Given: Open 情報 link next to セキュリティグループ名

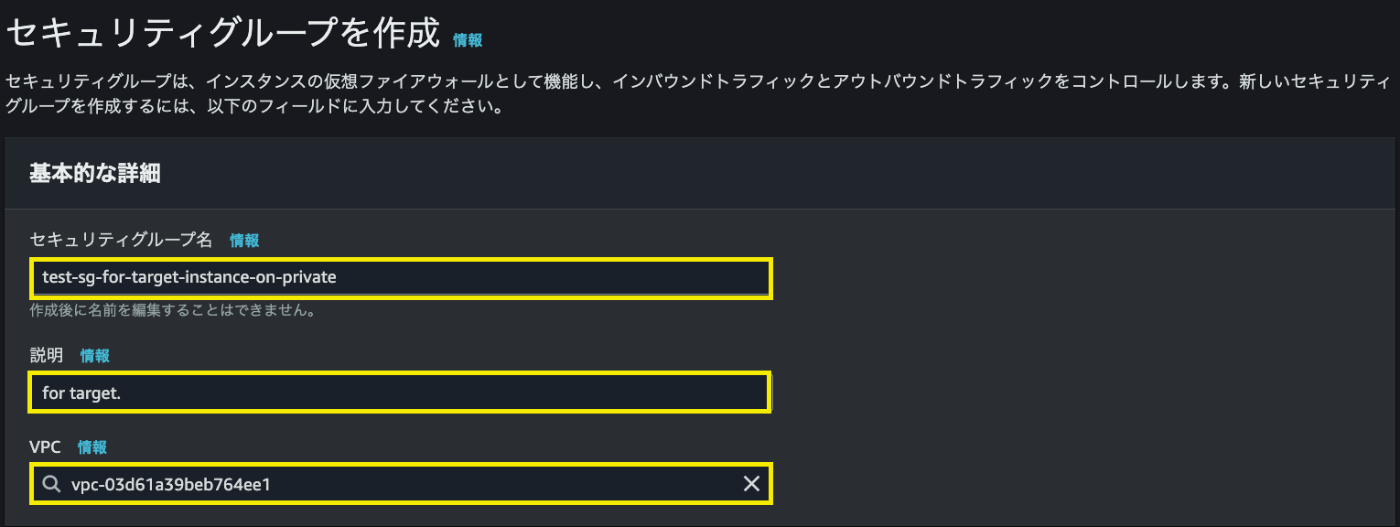Looking at the screenshot, I should coord(244,240).
